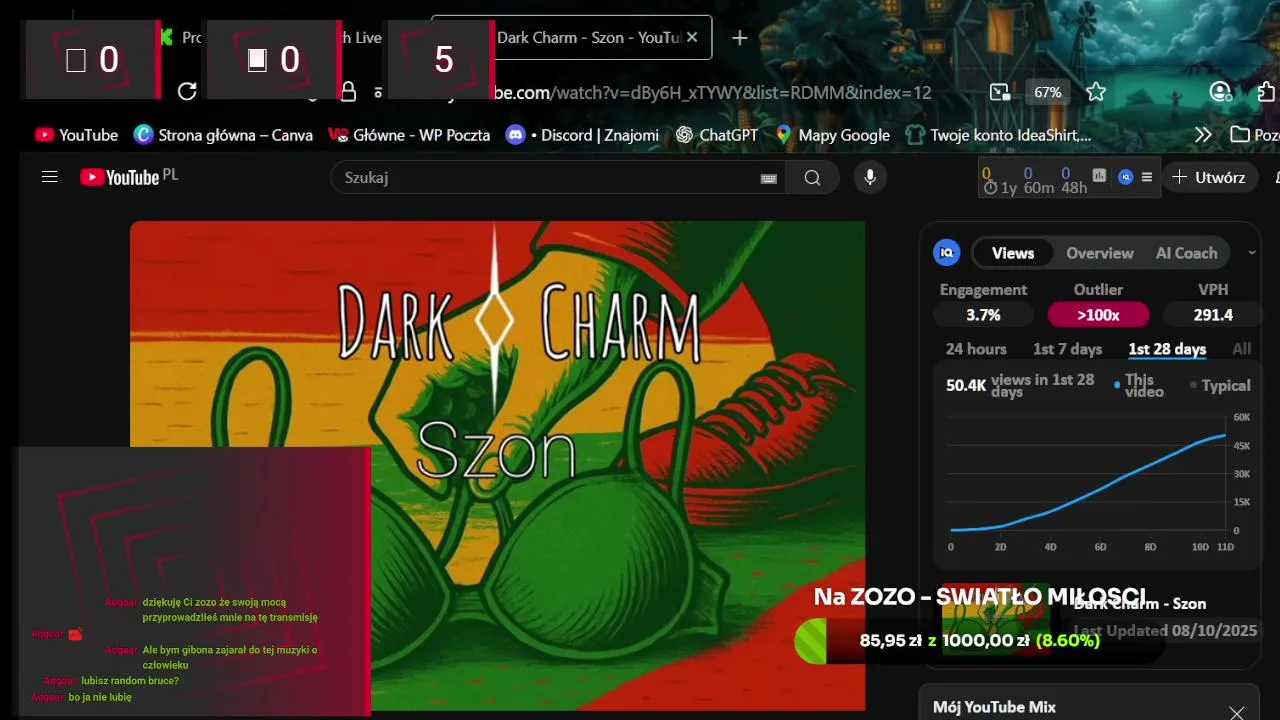The image size is (1280, 720).
Task: Close the Mój YouTube Mix panel
Action: tap(1236, 713)
